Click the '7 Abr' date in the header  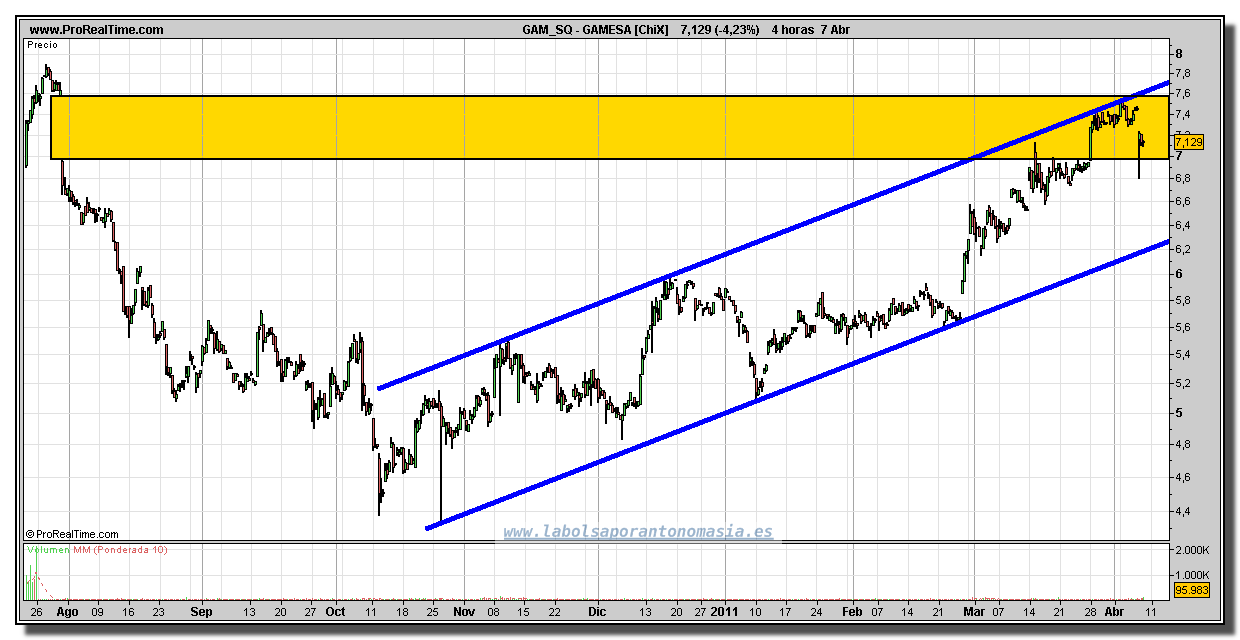(x=835, y=30)
